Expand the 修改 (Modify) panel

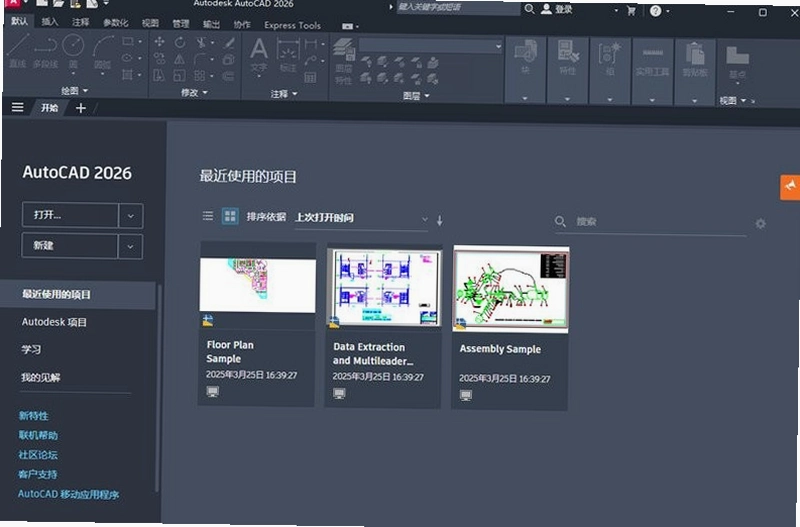tap(194, 92)
